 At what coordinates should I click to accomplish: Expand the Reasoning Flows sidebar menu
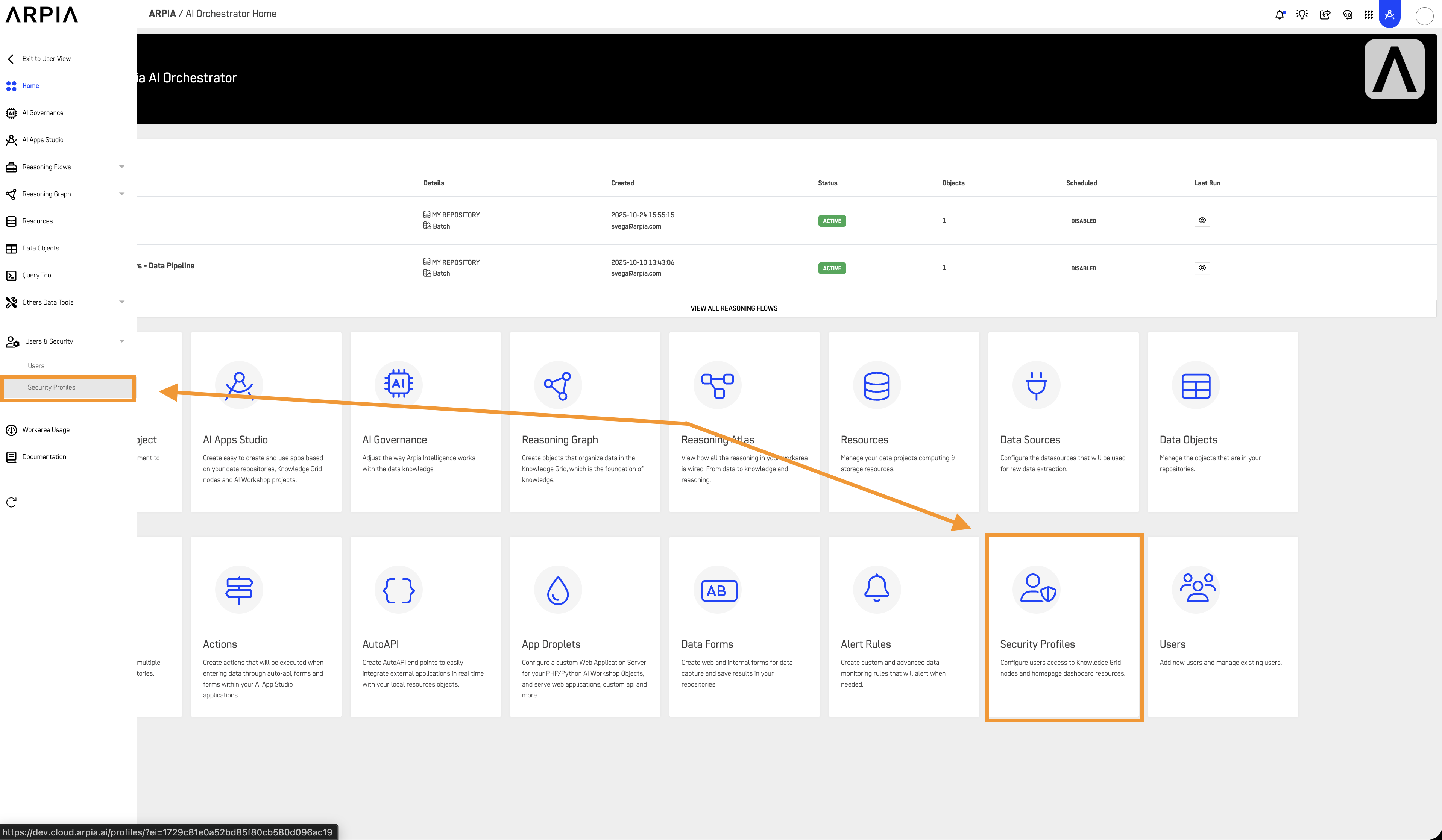121,167
